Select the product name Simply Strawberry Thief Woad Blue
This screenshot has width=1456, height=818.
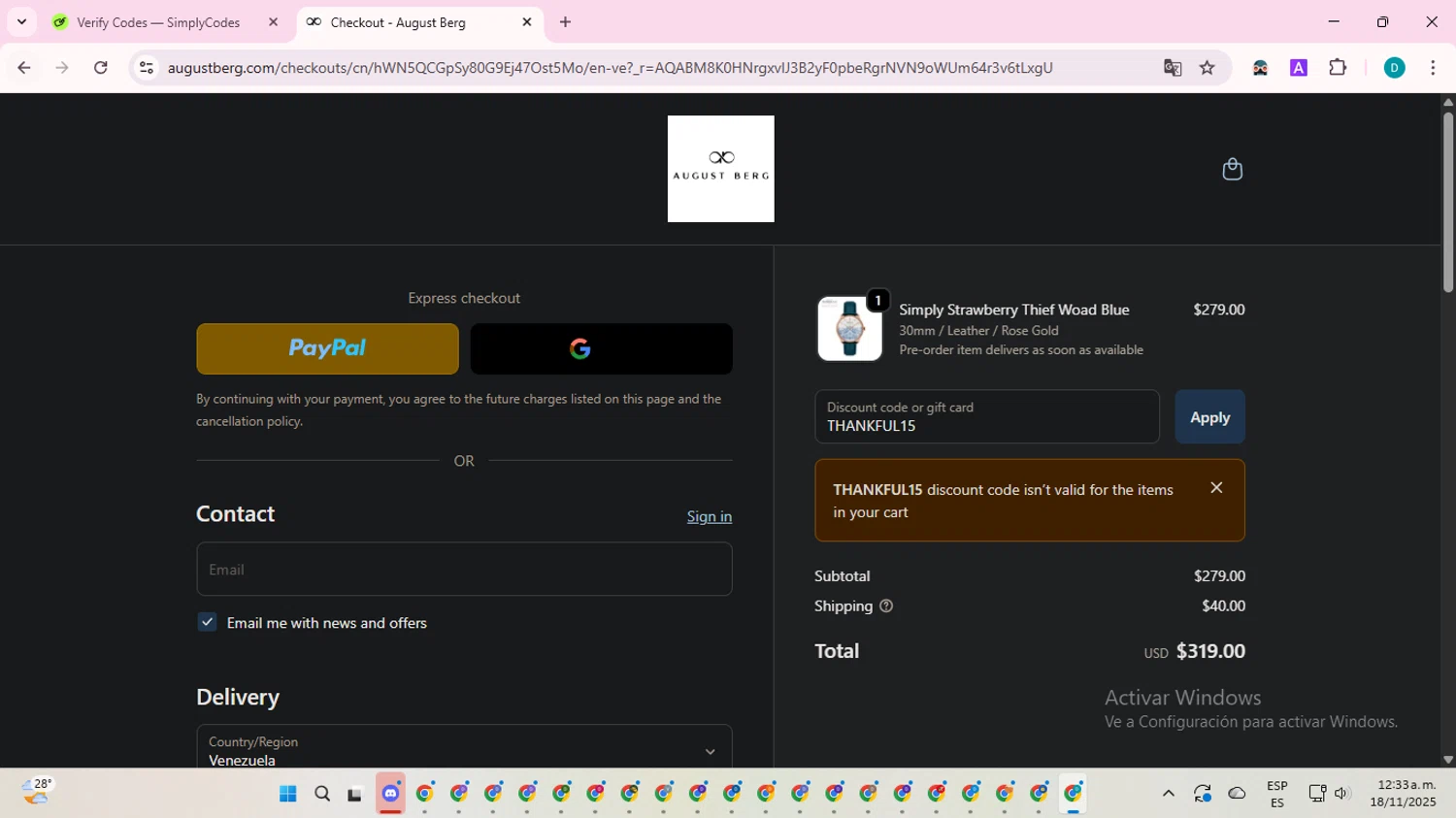[1013, 310]
